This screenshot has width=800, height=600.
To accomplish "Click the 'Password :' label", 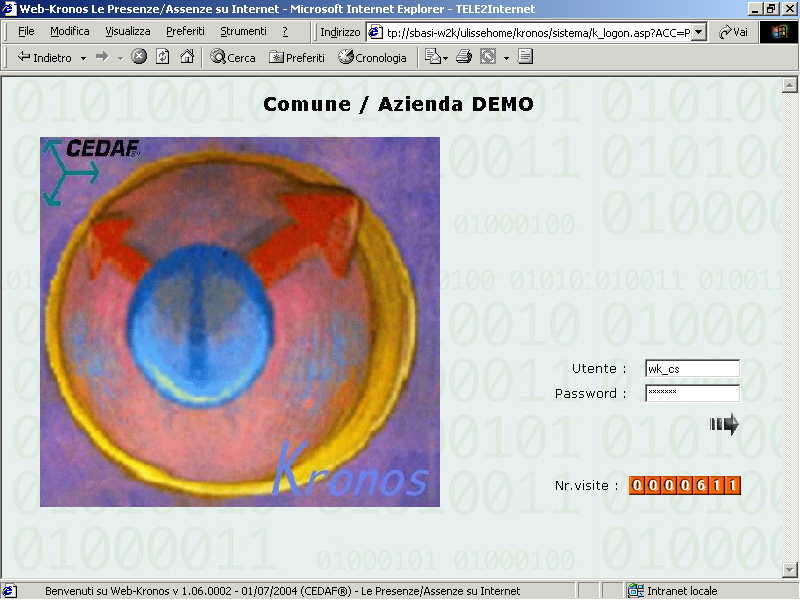I will pyautogui.click(x=591, y=393).
